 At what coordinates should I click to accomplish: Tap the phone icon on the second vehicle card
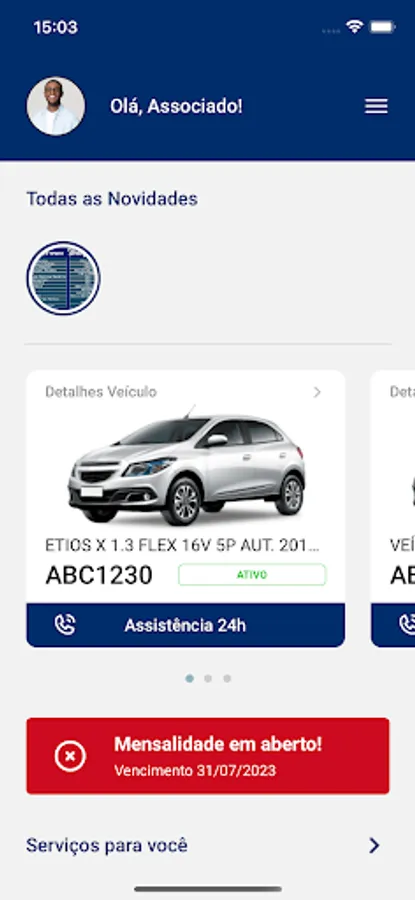tap(406, 625)
